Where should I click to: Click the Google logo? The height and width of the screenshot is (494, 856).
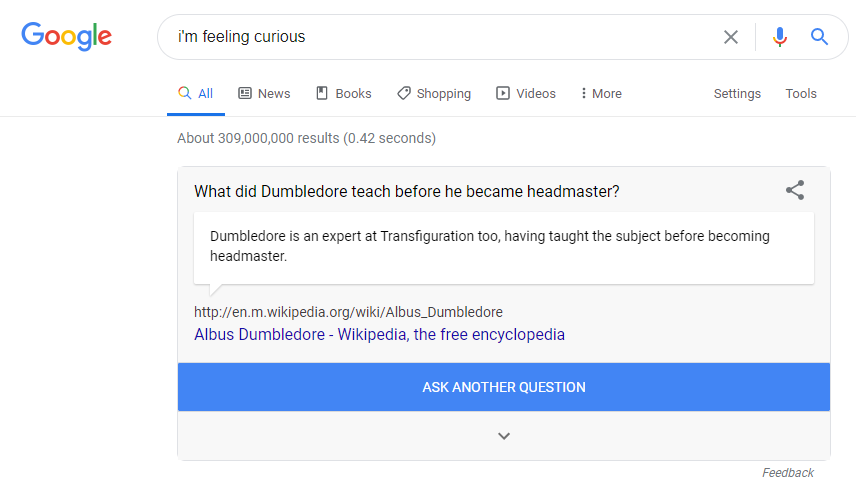tap(67, 37)
